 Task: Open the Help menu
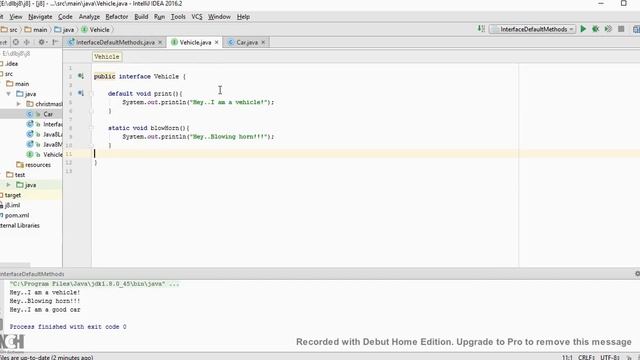(243, 17)
